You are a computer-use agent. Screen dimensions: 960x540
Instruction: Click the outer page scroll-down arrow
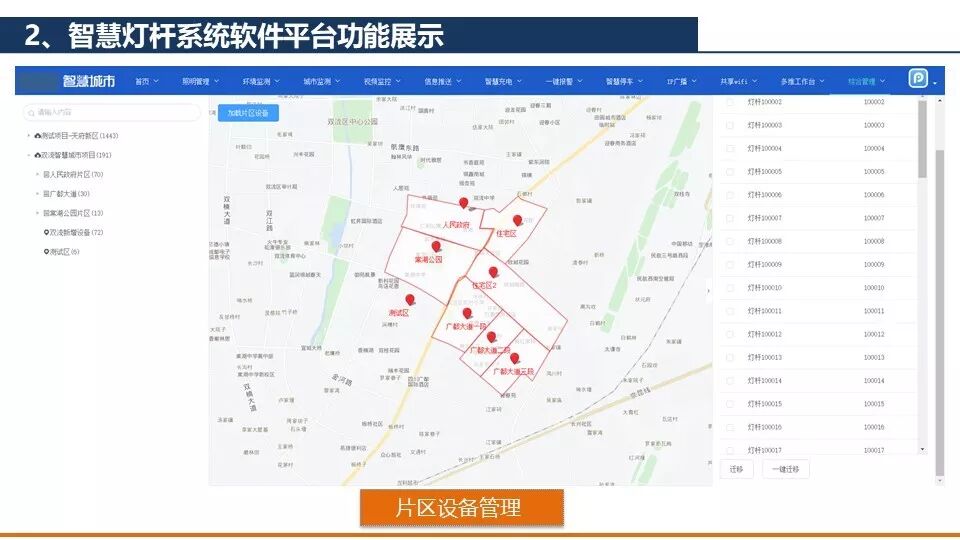point(940,481)
